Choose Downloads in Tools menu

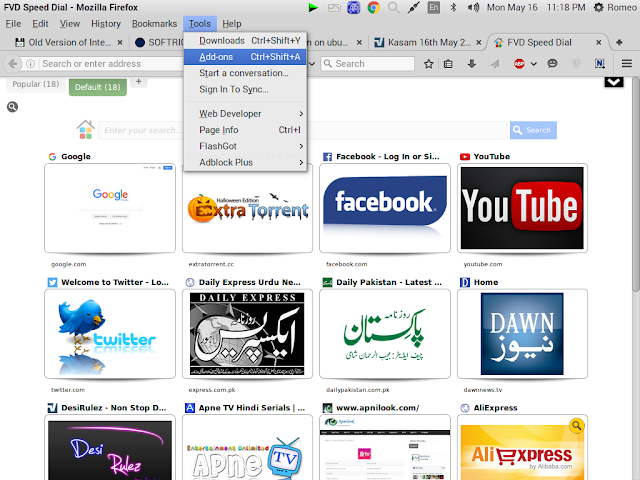245,40
